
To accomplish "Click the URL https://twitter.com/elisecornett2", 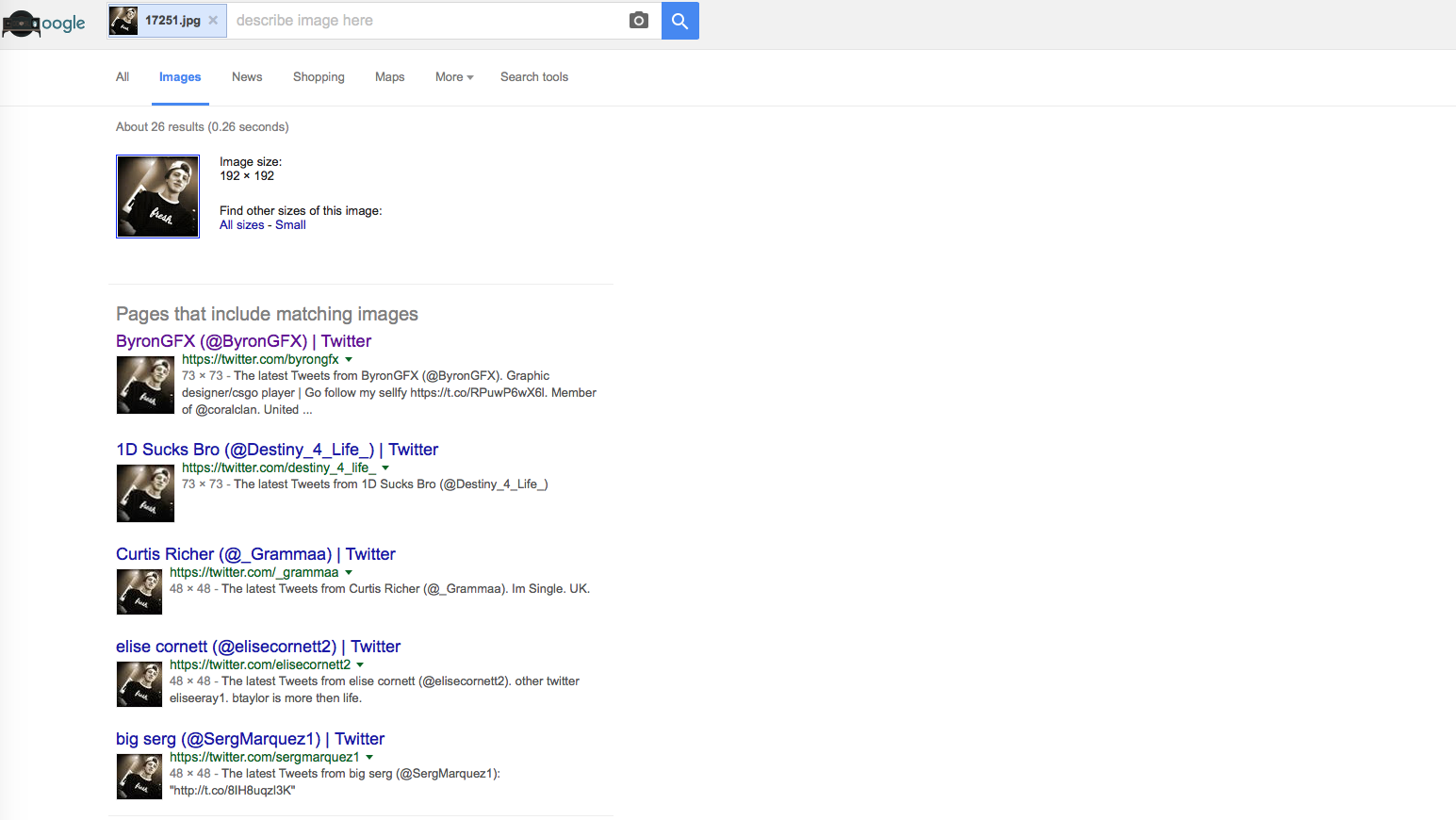I will coord(260,665).
